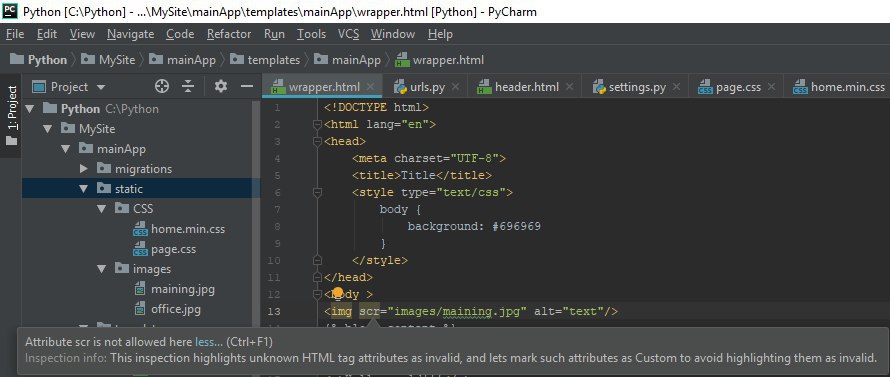Collapse the Python root folder

(x=30, y=109)
